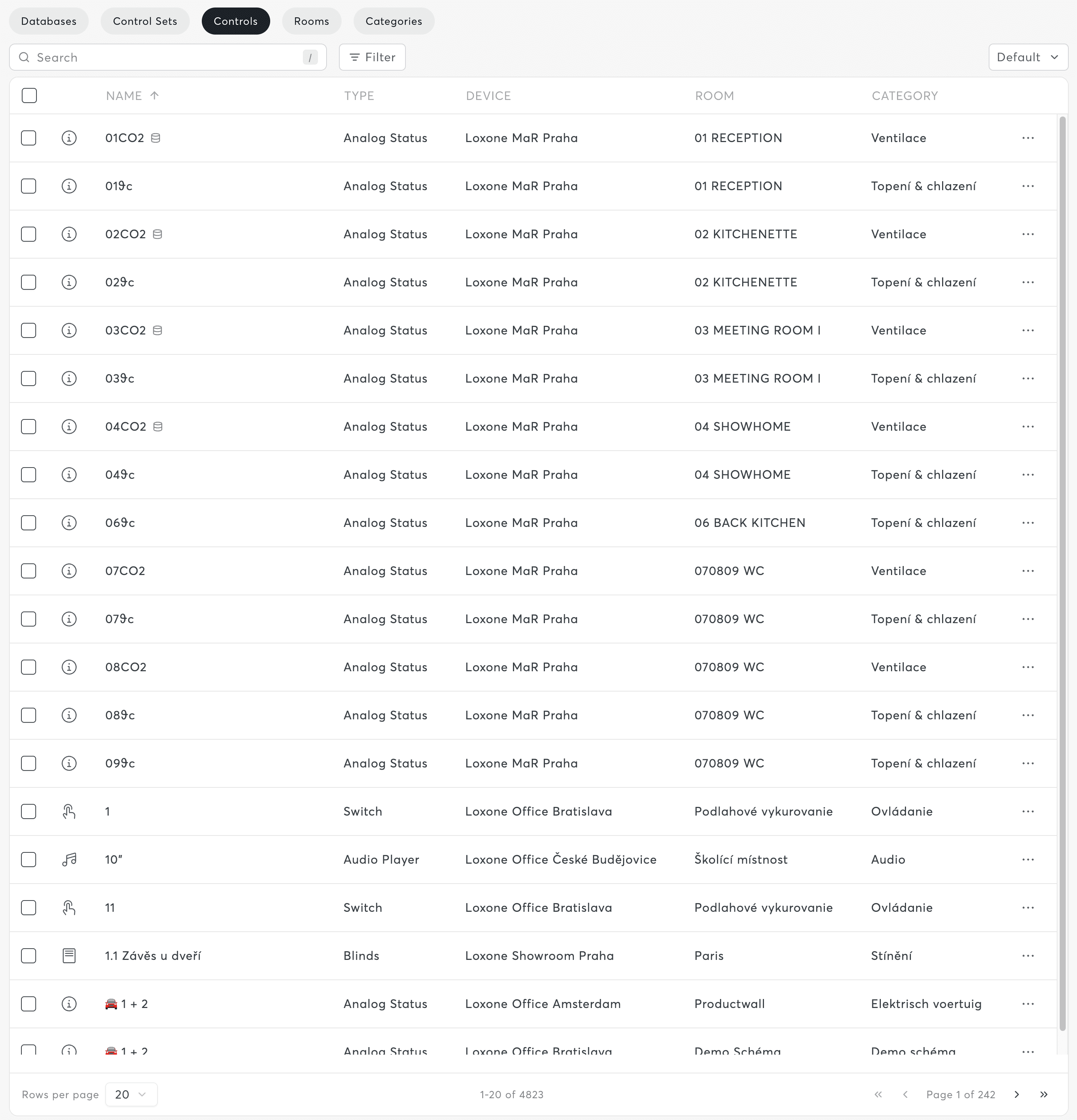Focus the Search input field
This screenshot has height=1120, width=1077.
(x=168, y=57)
